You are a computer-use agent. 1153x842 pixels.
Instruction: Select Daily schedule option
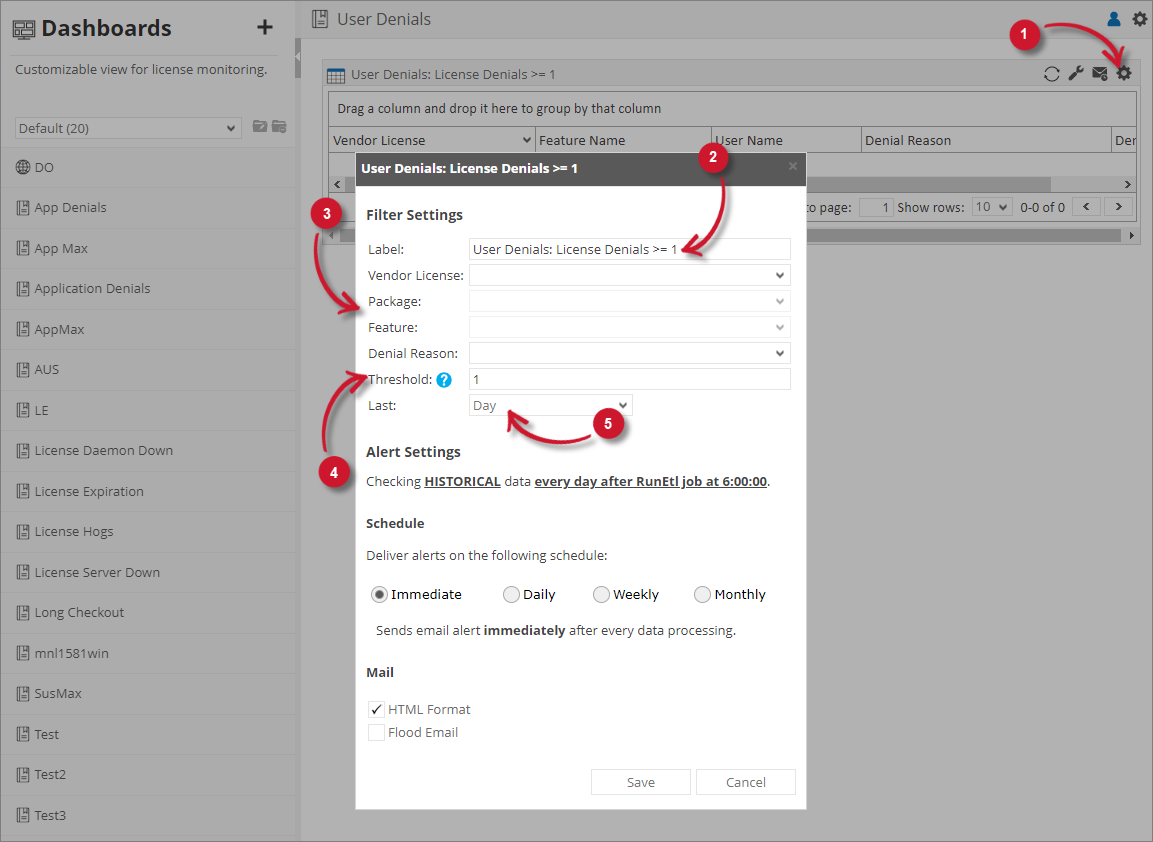(x=511, y=594)
